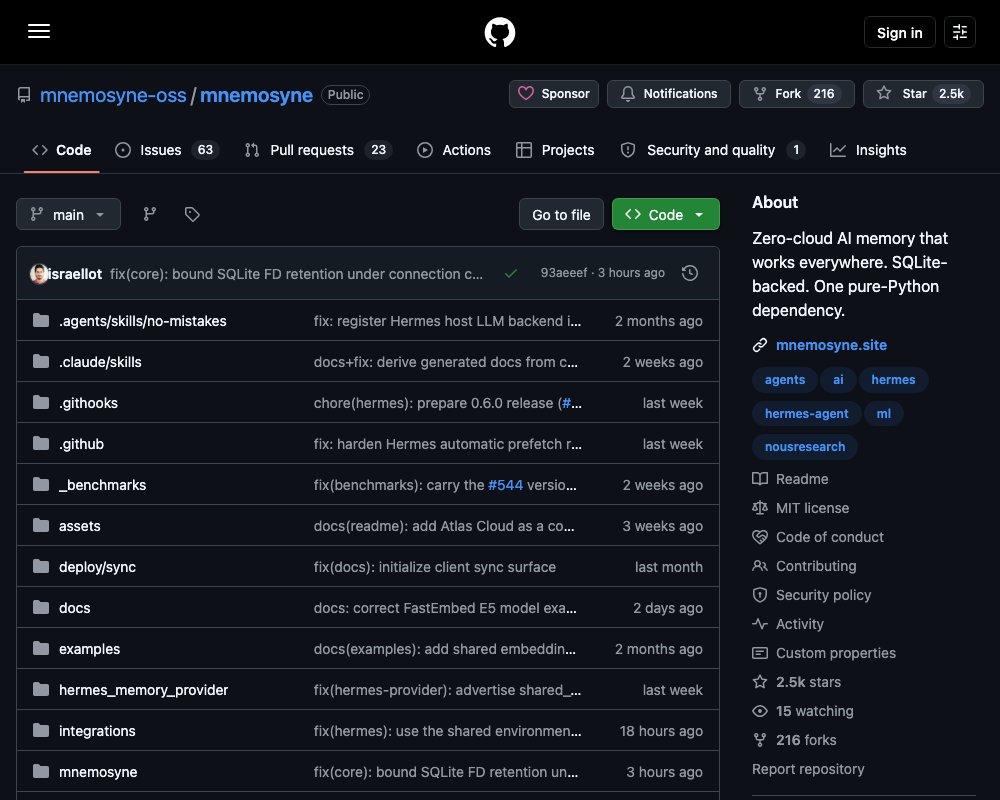Open the assets folder
This screenshot has width=1000, height=800.
point(80,526)
